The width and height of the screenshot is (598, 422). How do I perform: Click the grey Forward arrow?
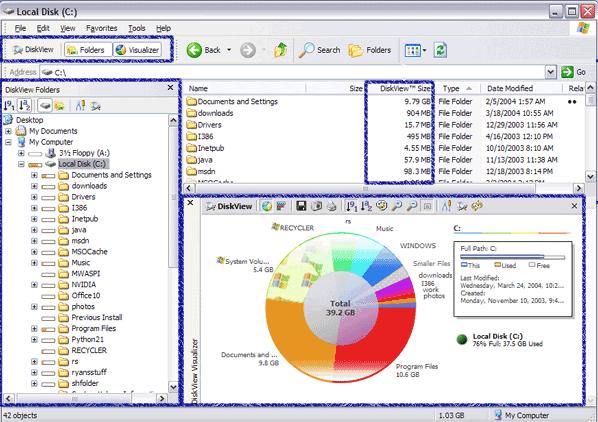248,50
